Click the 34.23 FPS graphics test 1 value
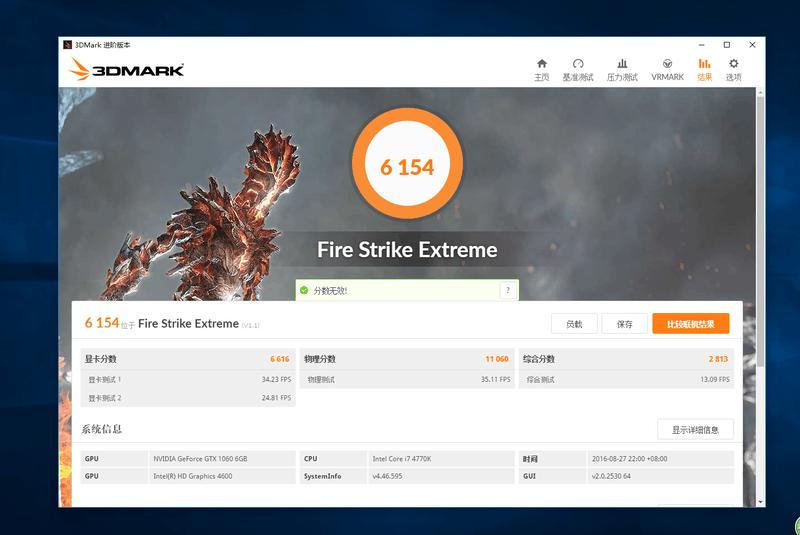This screenshot has height=535, width=800. pos(276,379)
